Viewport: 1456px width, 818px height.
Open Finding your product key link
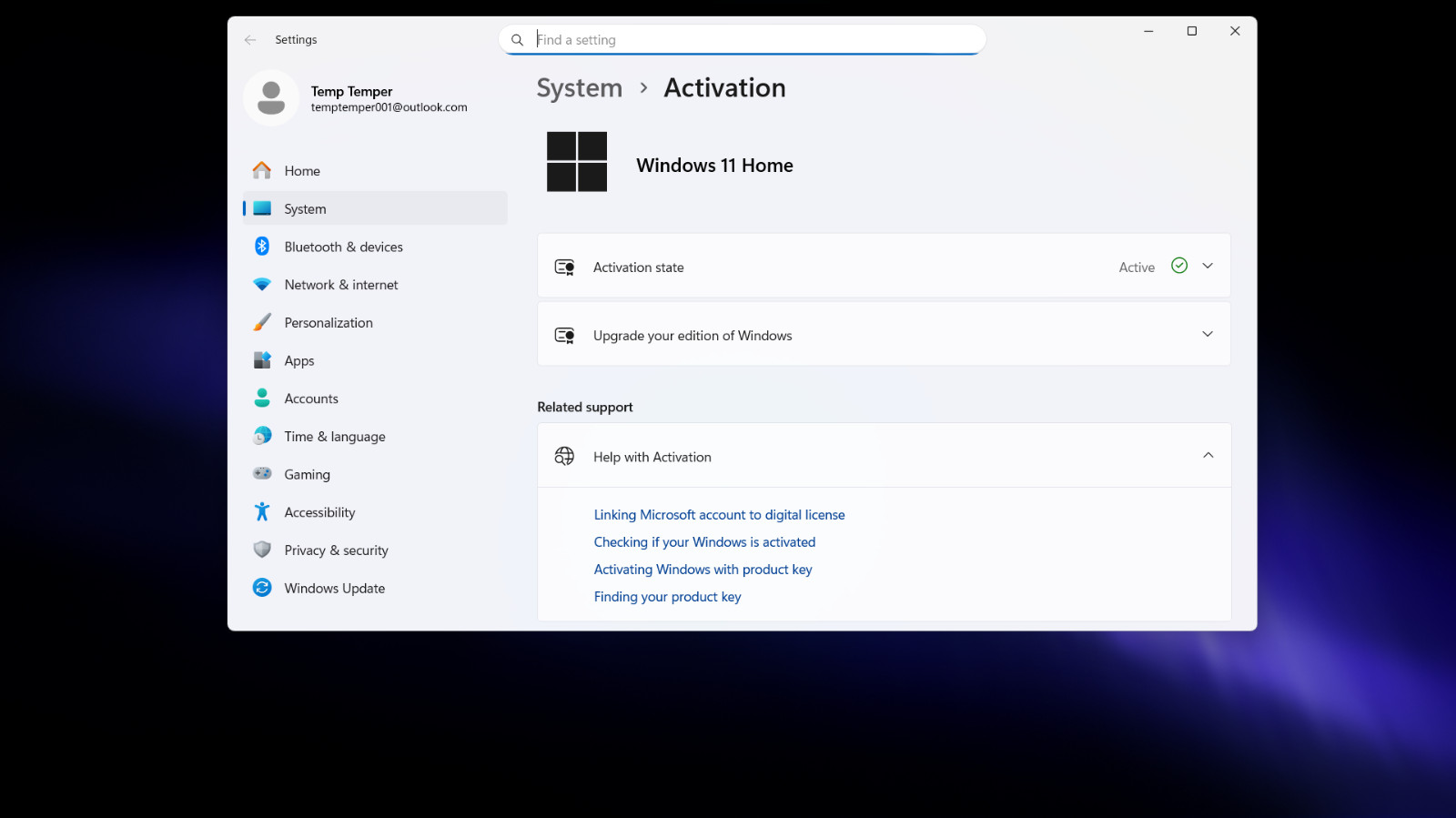(x=667, y=597)
